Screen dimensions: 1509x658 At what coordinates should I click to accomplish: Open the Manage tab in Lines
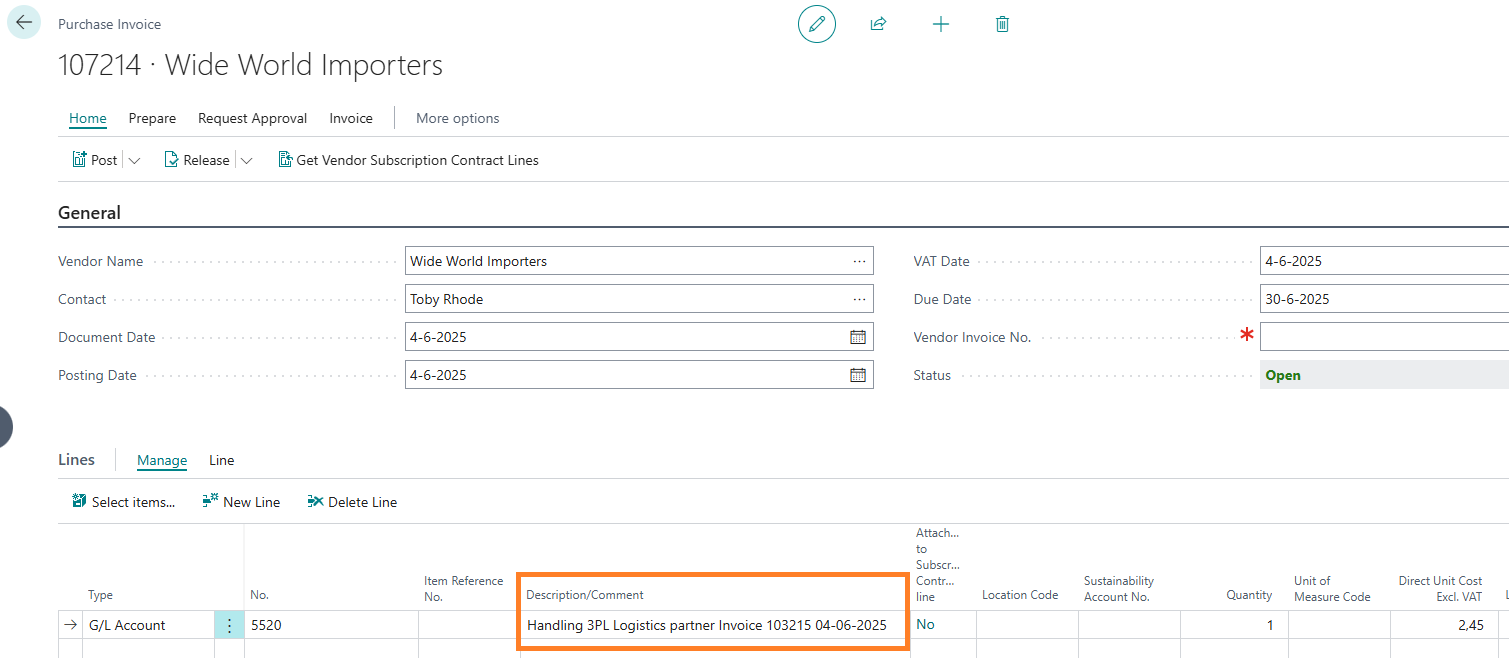162,460
